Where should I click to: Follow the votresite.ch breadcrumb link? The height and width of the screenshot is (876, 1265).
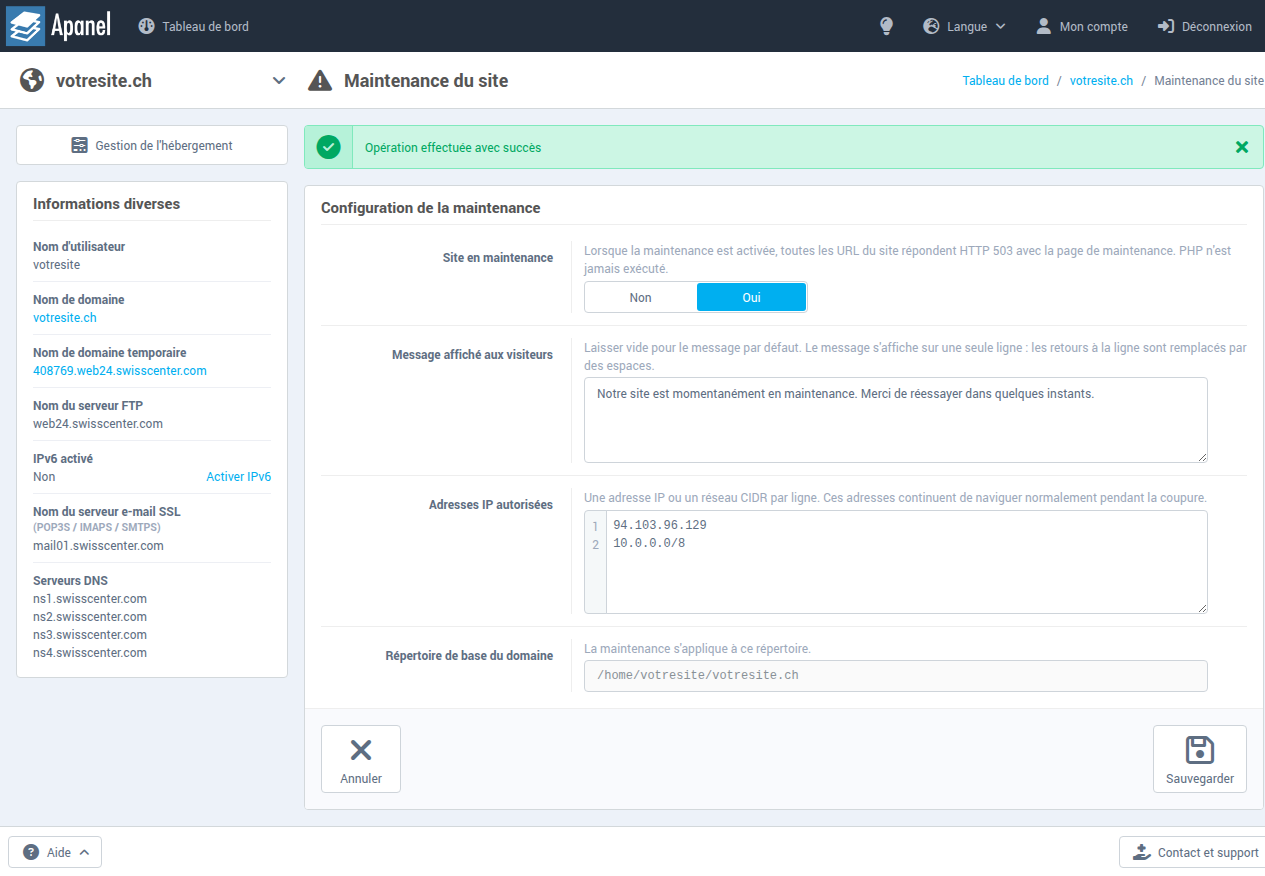coord(1102,81)
